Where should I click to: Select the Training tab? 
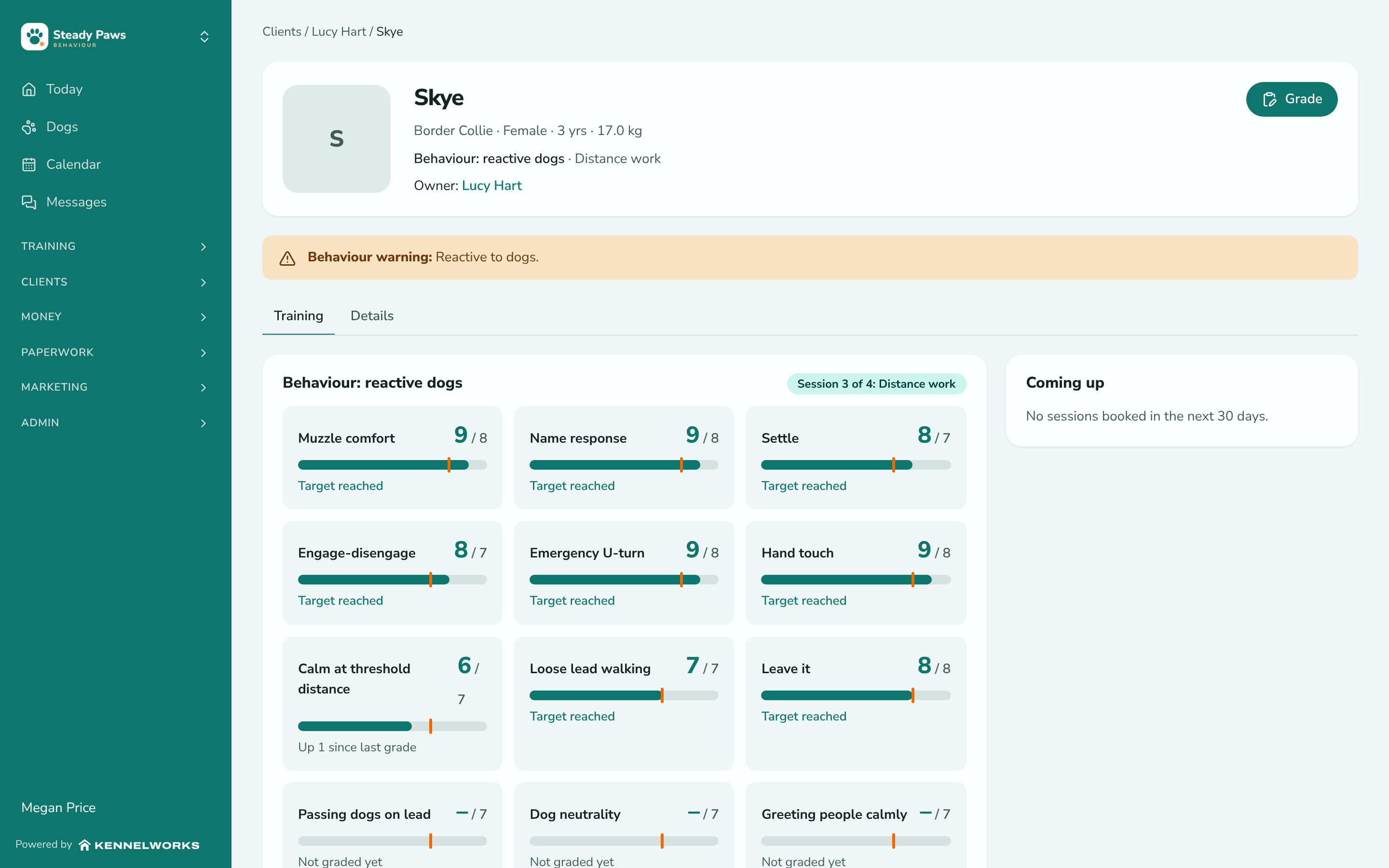[299, 316]
